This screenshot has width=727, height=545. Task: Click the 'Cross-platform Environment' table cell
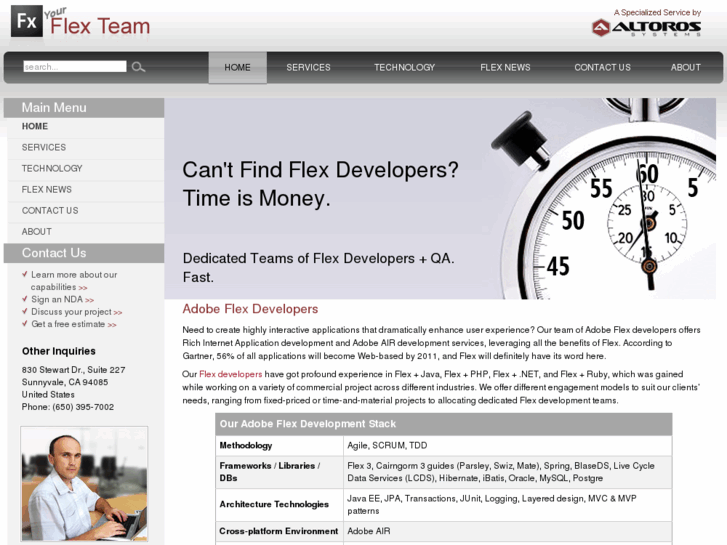pos(279,532)
